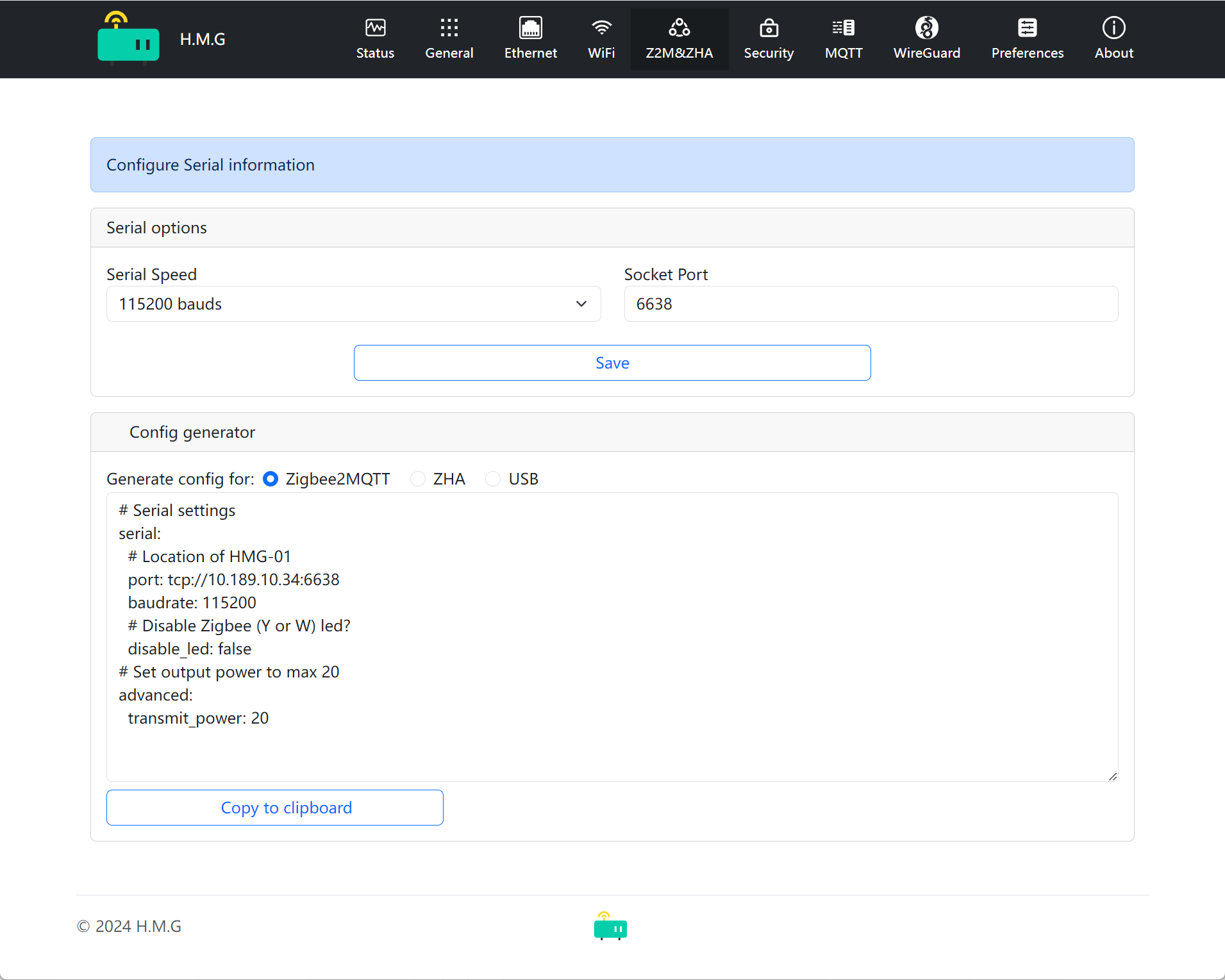Select the Zigbee2MQTT radio option

(271, 479)
